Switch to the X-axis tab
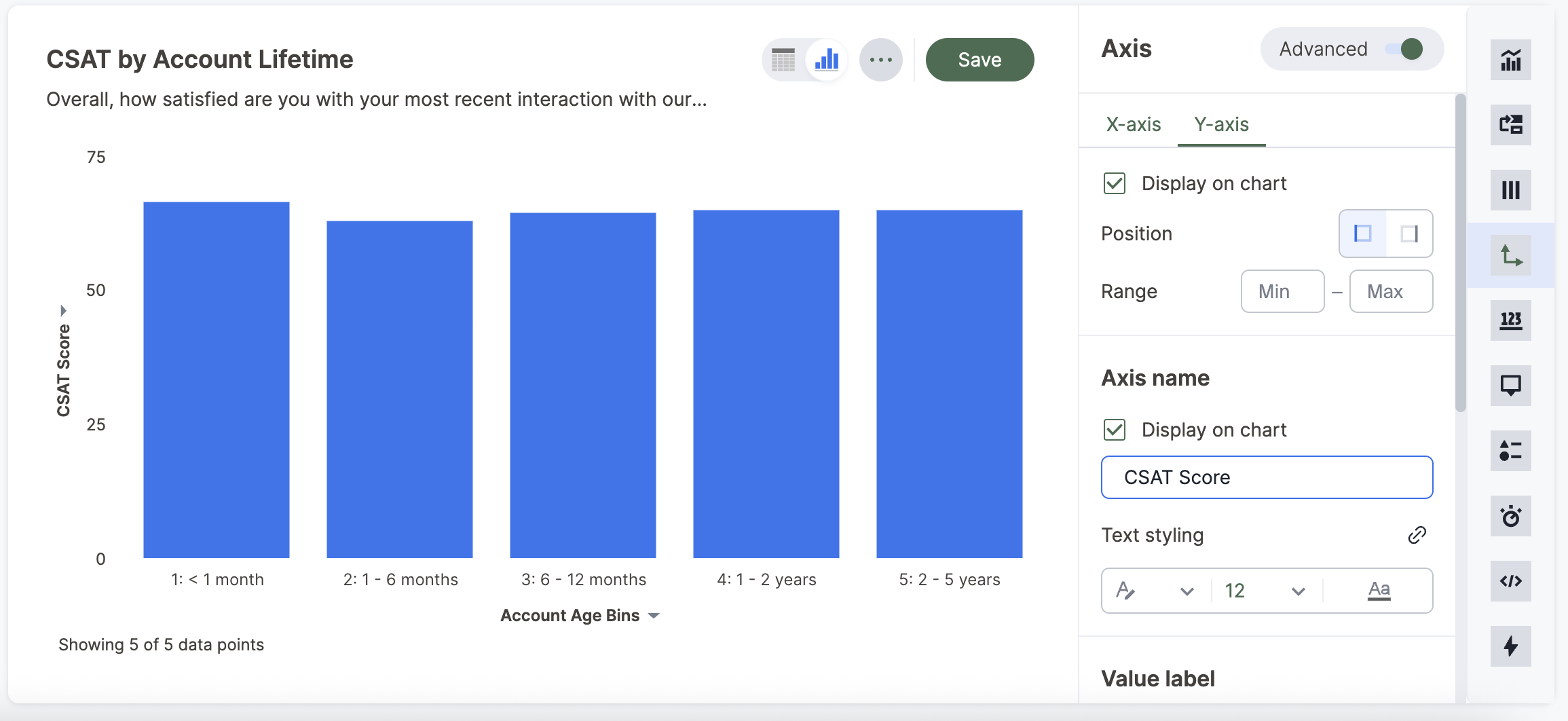The width and height of the screenshot is (1568, 721). (x=1133, y=124)
